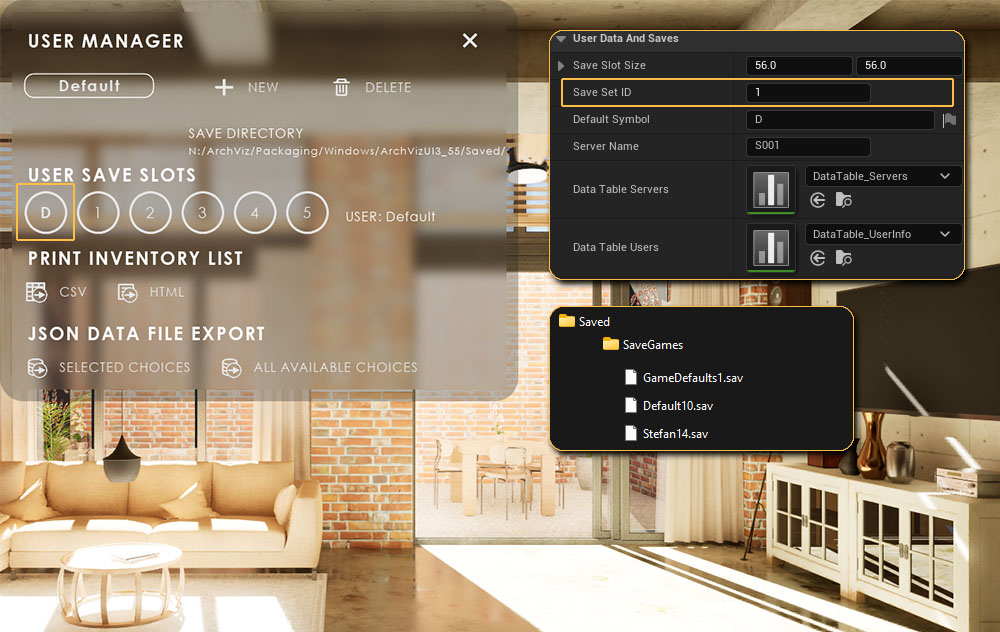This screenshot has width=1000, height=632.
Task: Expand the Save Slot Size property
Action: [x=561, y=66]
